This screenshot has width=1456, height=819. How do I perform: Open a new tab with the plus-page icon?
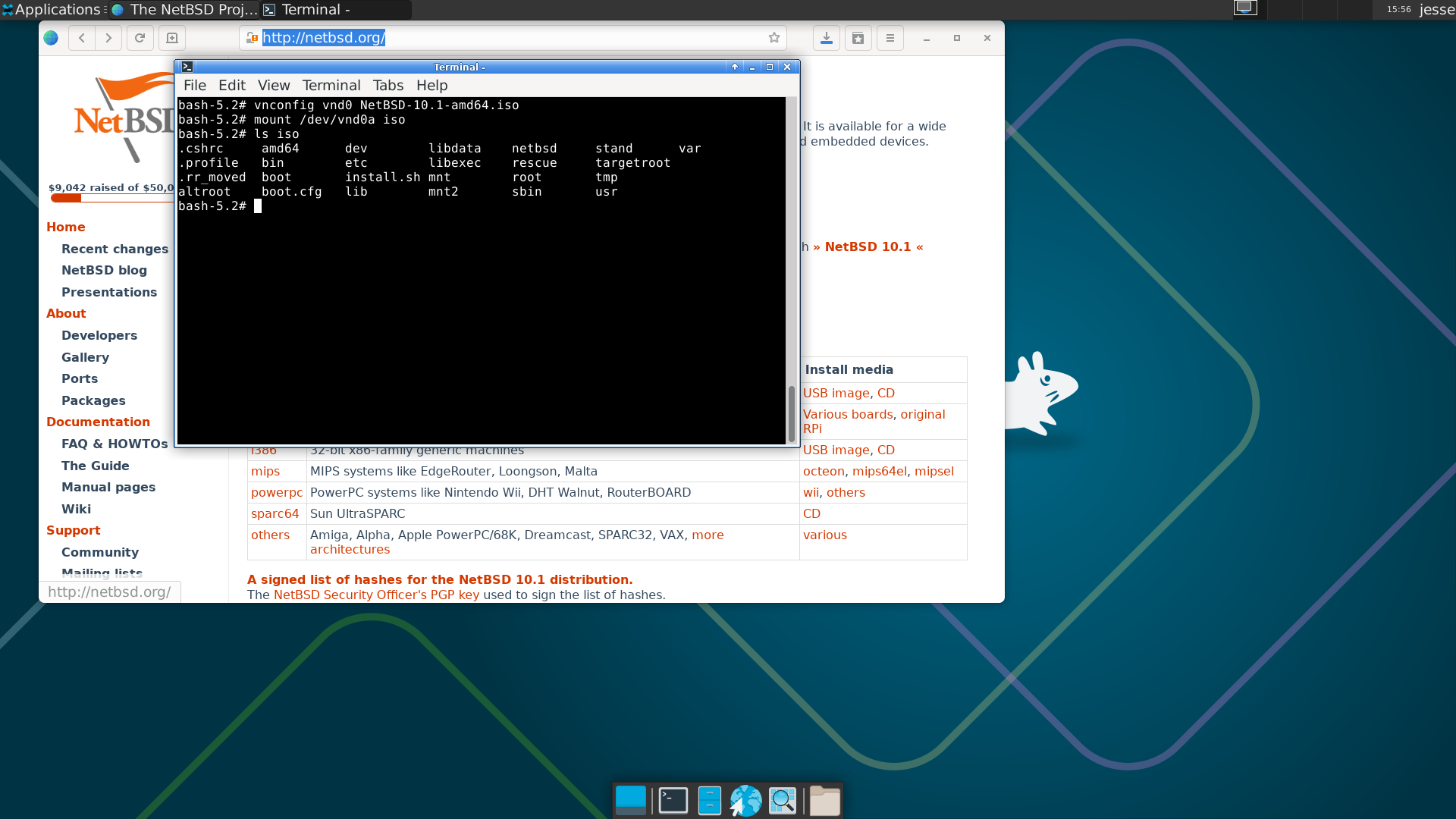click(x=172, y=38)
